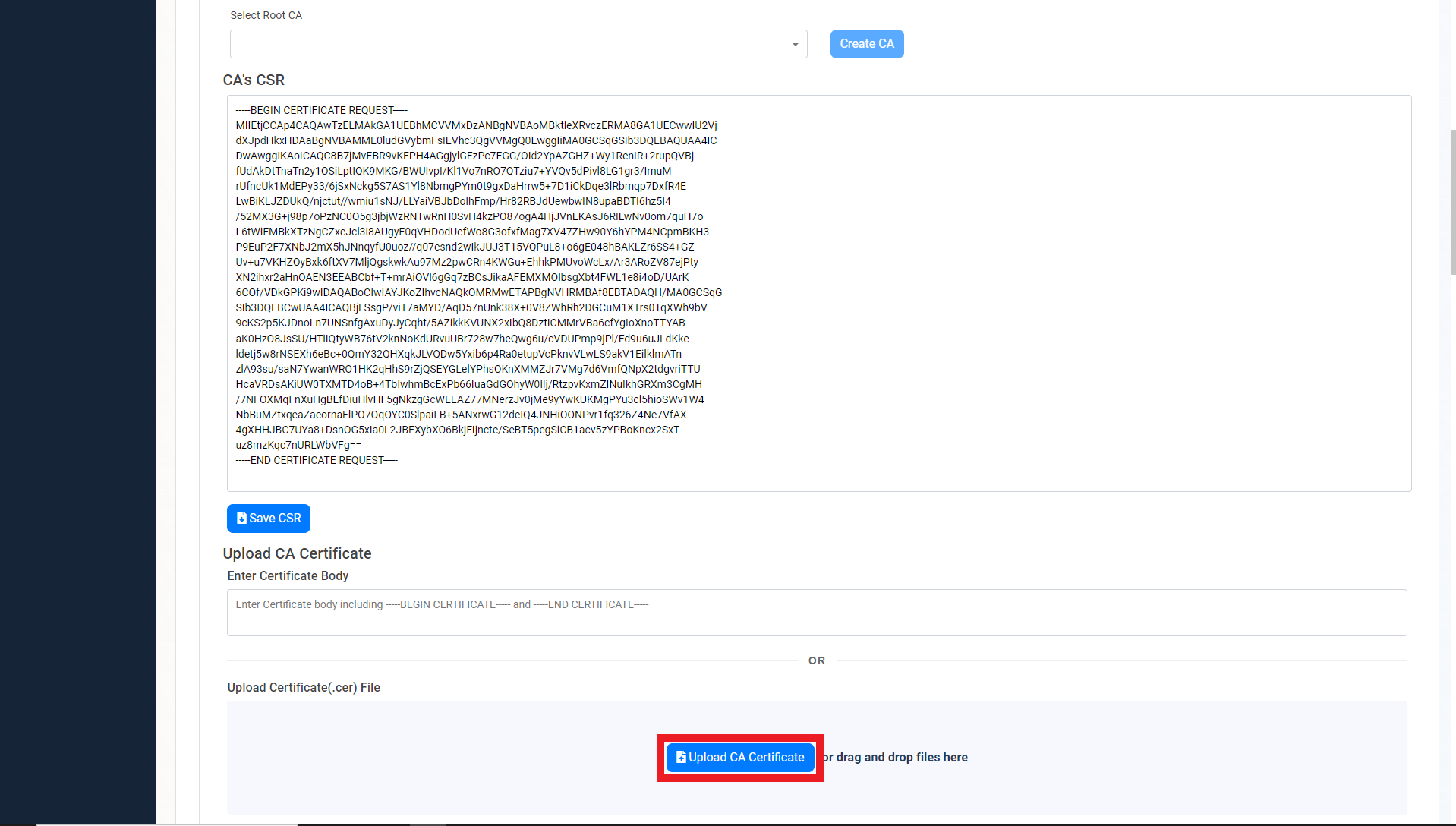Click the CSR line starting 'MIIEtjCCAp4CAQAwTzELMAkGA1UE'
The width and height of the screenshot is (1456, 826).
(x=476, y=125)
